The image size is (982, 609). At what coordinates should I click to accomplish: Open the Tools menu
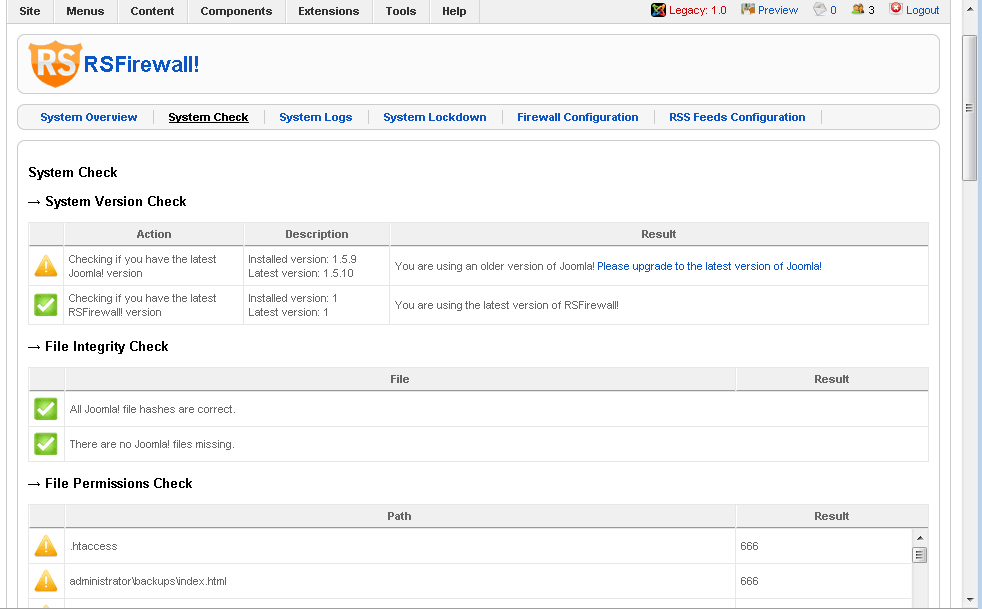401,11
